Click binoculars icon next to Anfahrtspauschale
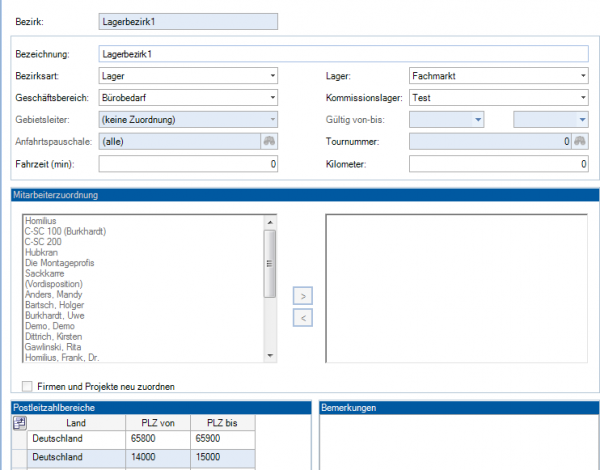 [268, 142]
